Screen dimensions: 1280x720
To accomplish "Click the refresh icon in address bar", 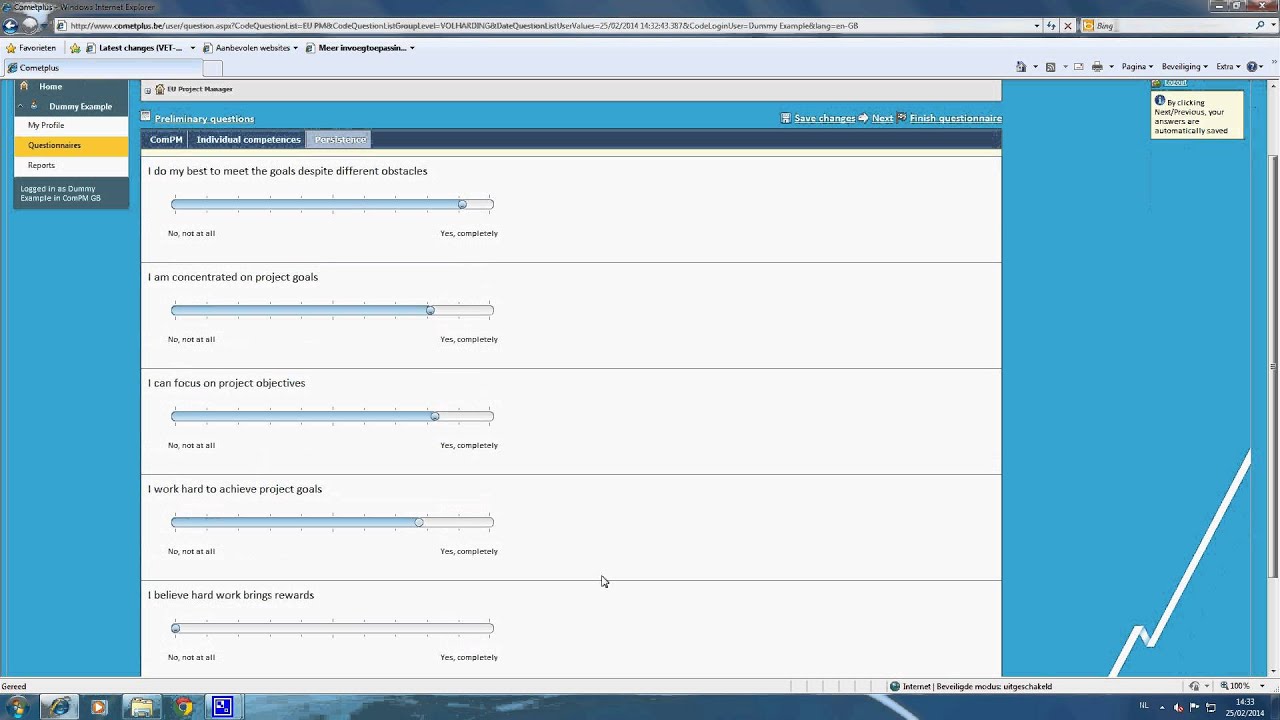I will pos(1051,26).
